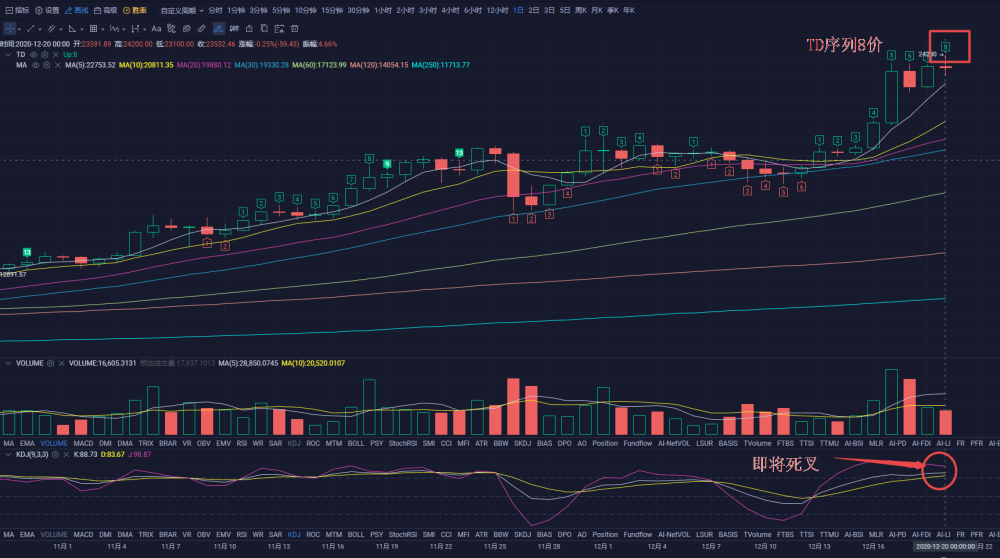Open the 指标 indicators menu
This screenshot has width=1000, height=558.
[17, 10]
